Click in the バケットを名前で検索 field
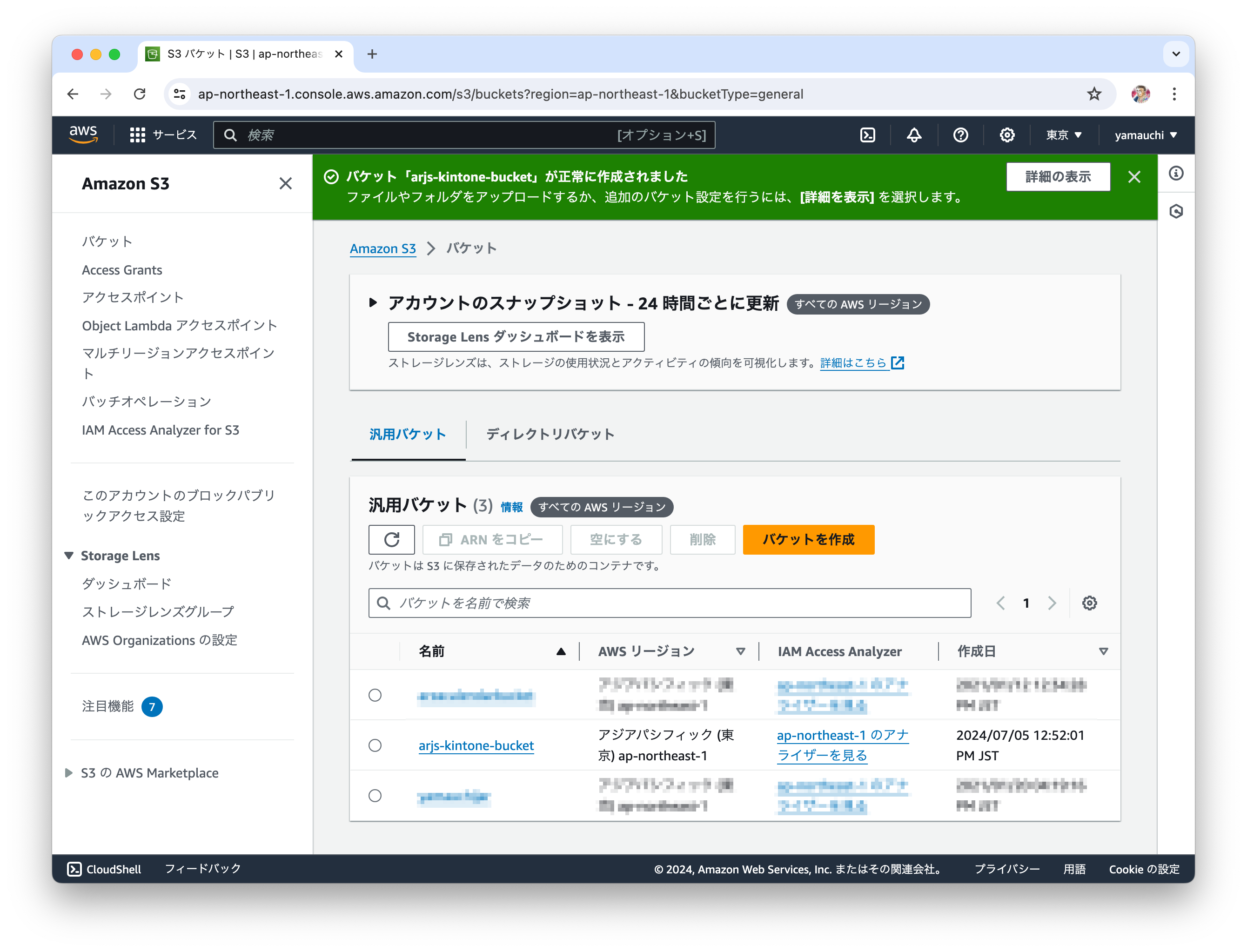This screenshot has height=952, width=1247. (669, 603)
